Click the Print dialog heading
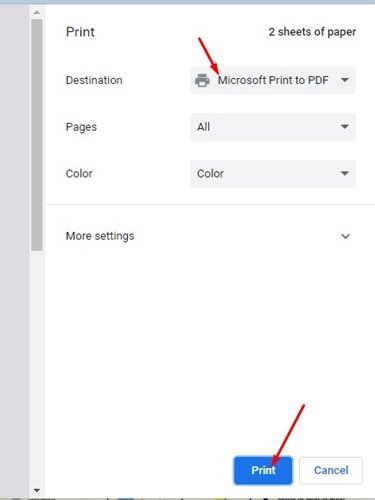 click(x=80, y=32)
